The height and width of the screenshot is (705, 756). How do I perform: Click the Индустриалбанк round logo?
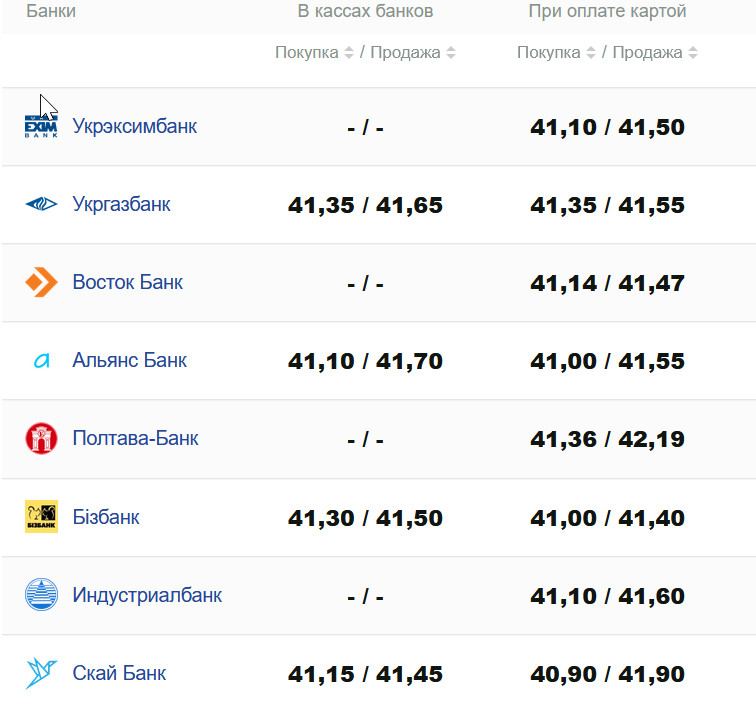(x=41, y=595)
